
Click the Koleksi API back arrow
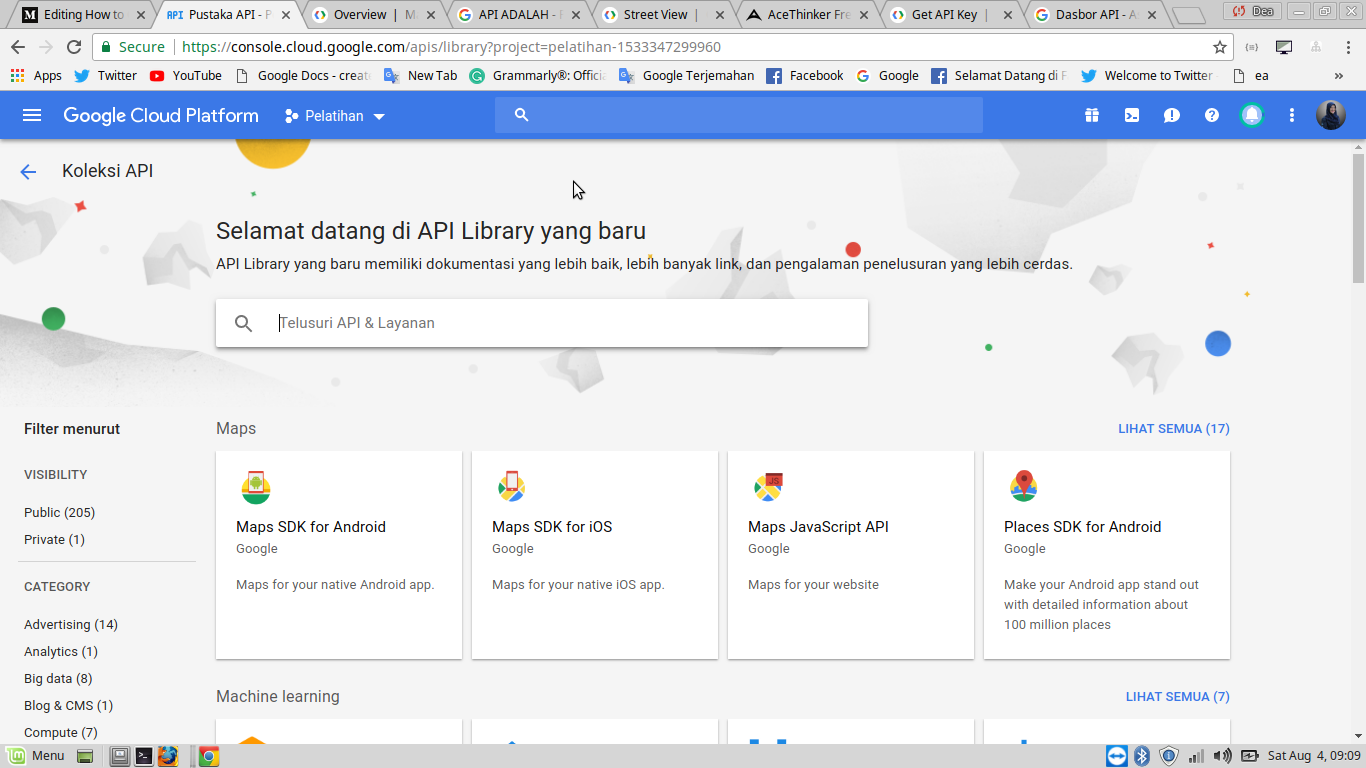(x=27, y=171)
